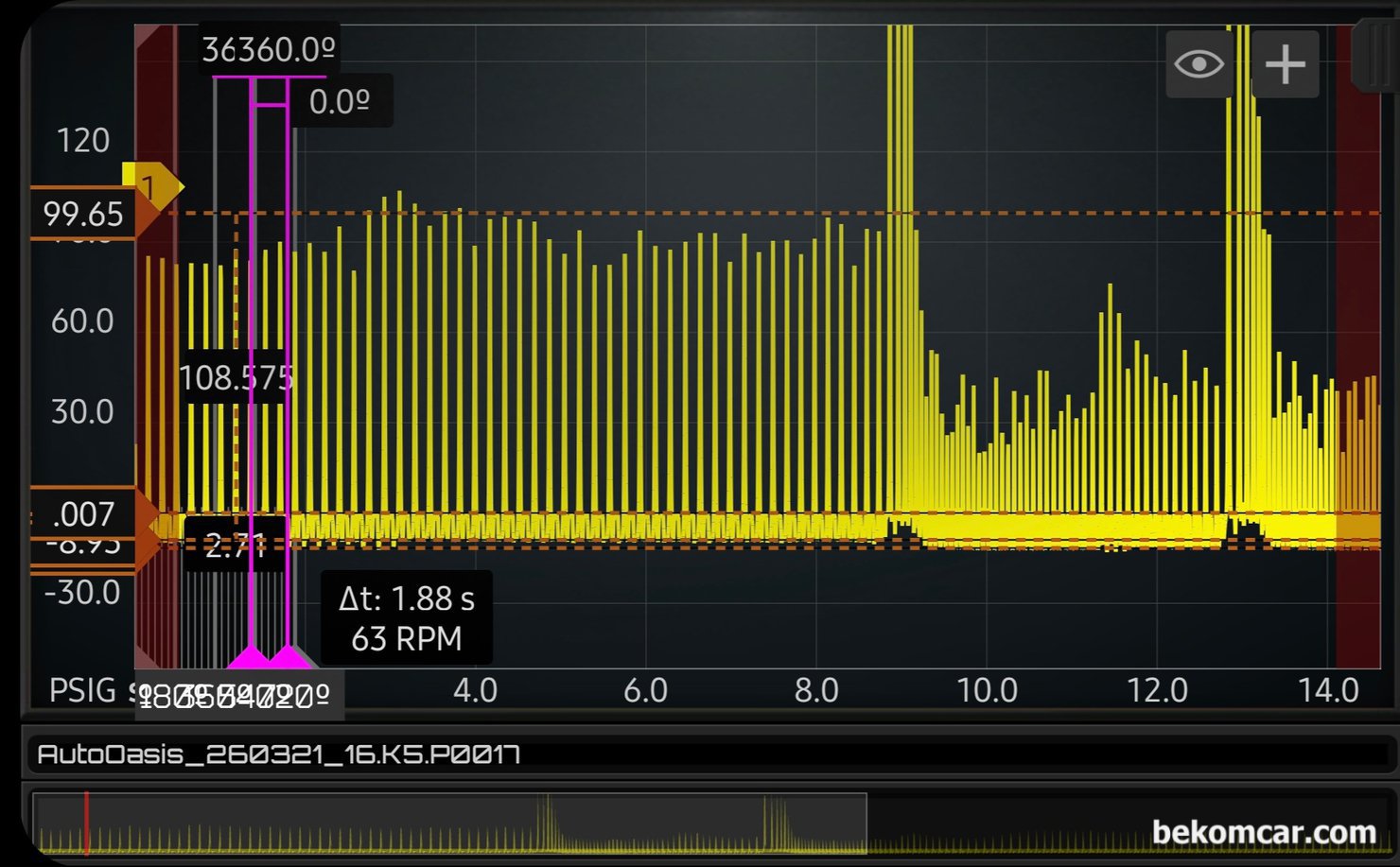Click the 2.71 measurement label

pyautogui.click(x=234, y=546)
